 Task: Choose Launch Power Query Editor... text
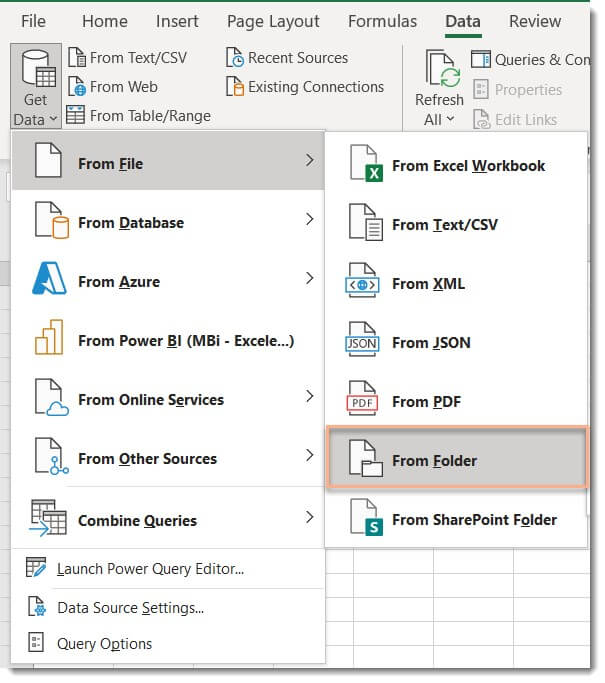point(151,570)
